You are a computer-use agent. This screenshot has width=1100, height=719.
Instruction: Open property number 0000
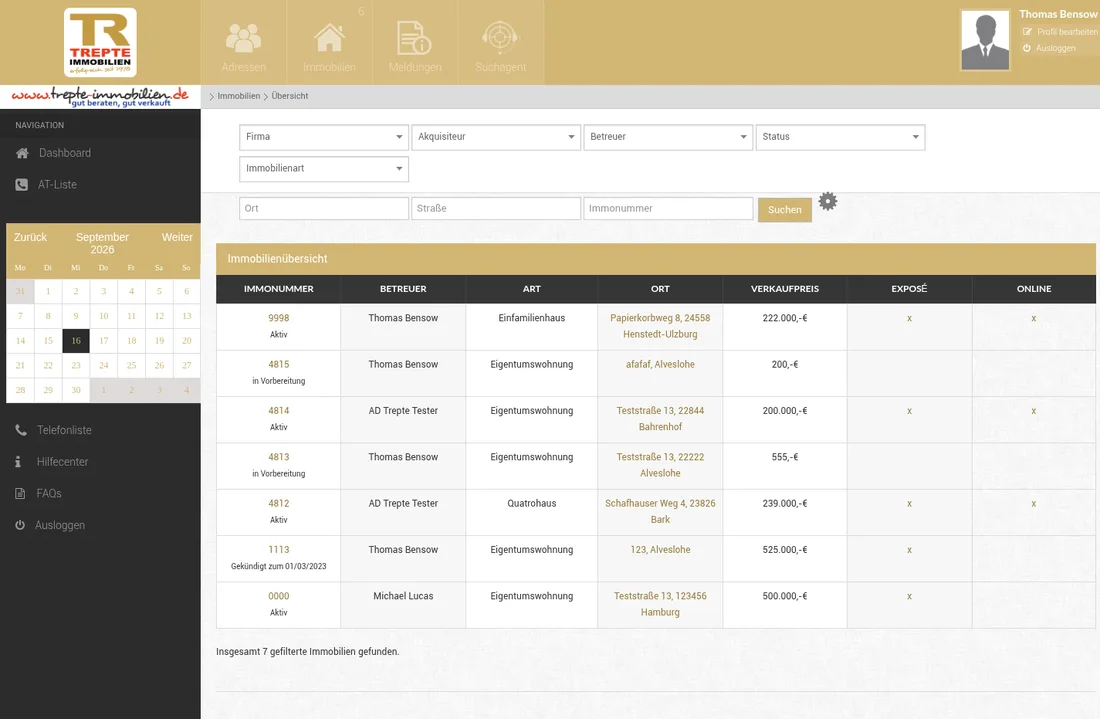(x=279, y=596)
